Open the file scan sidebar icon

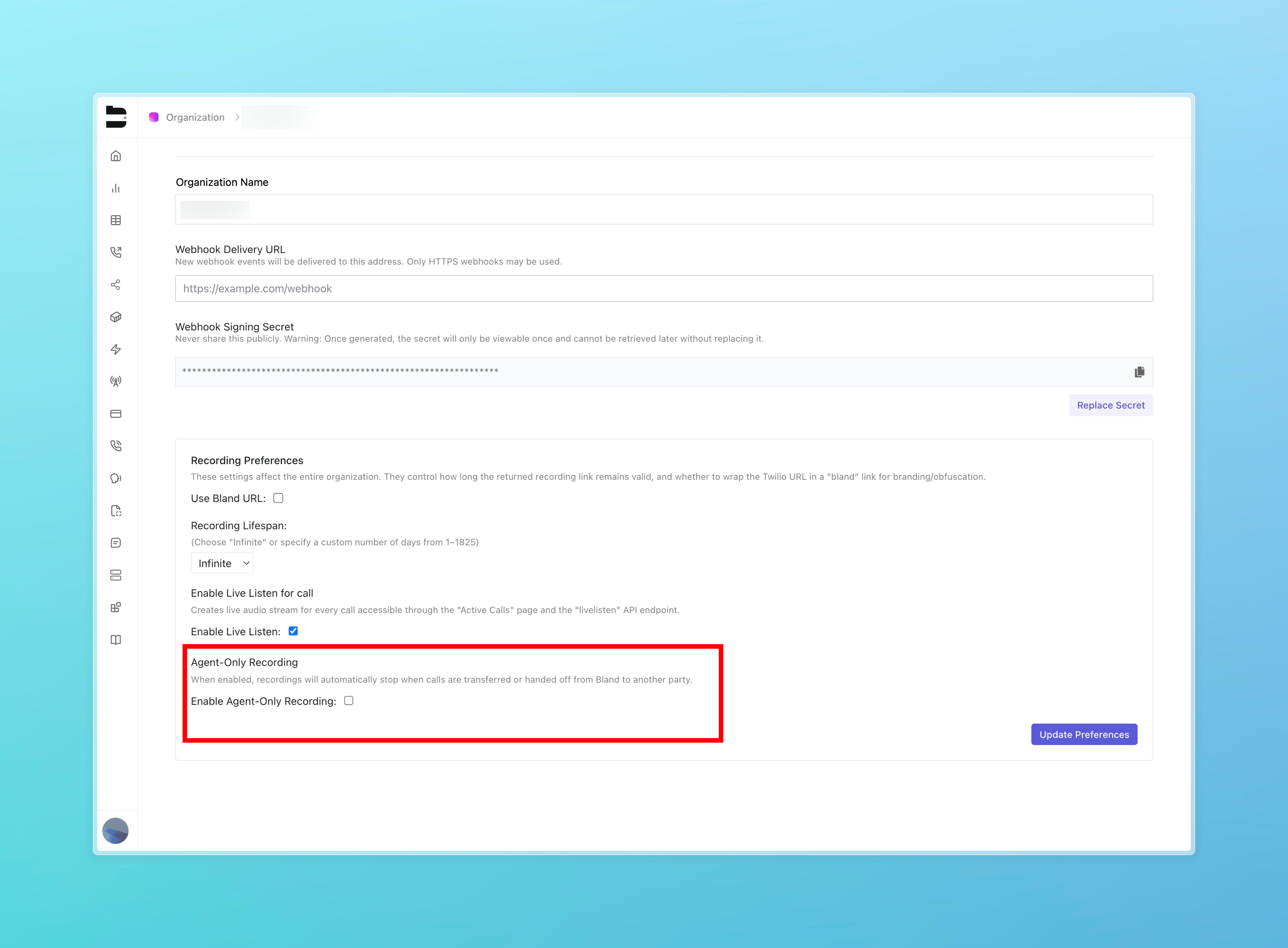[x=116, y=511]
